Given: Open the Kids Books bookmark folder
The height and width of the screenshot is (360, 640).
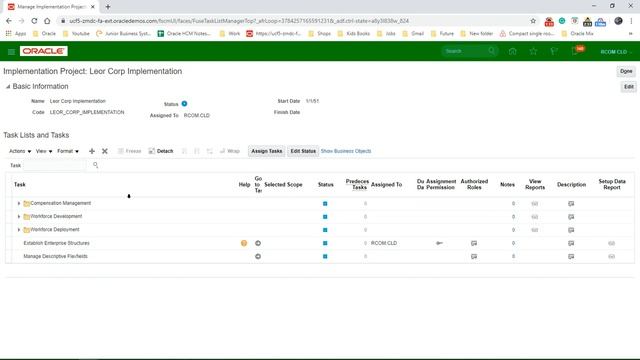Looking at the screenshot, I should [353, 33].
